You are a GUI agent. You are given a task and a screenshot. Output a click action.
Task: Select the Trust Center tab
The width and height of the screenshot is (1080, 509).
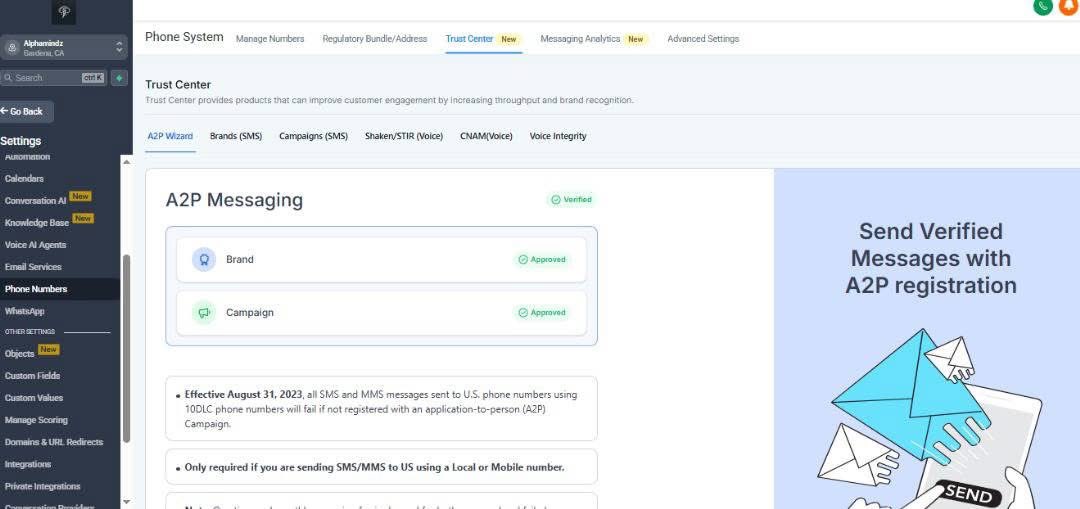click(x=483, y=39)
